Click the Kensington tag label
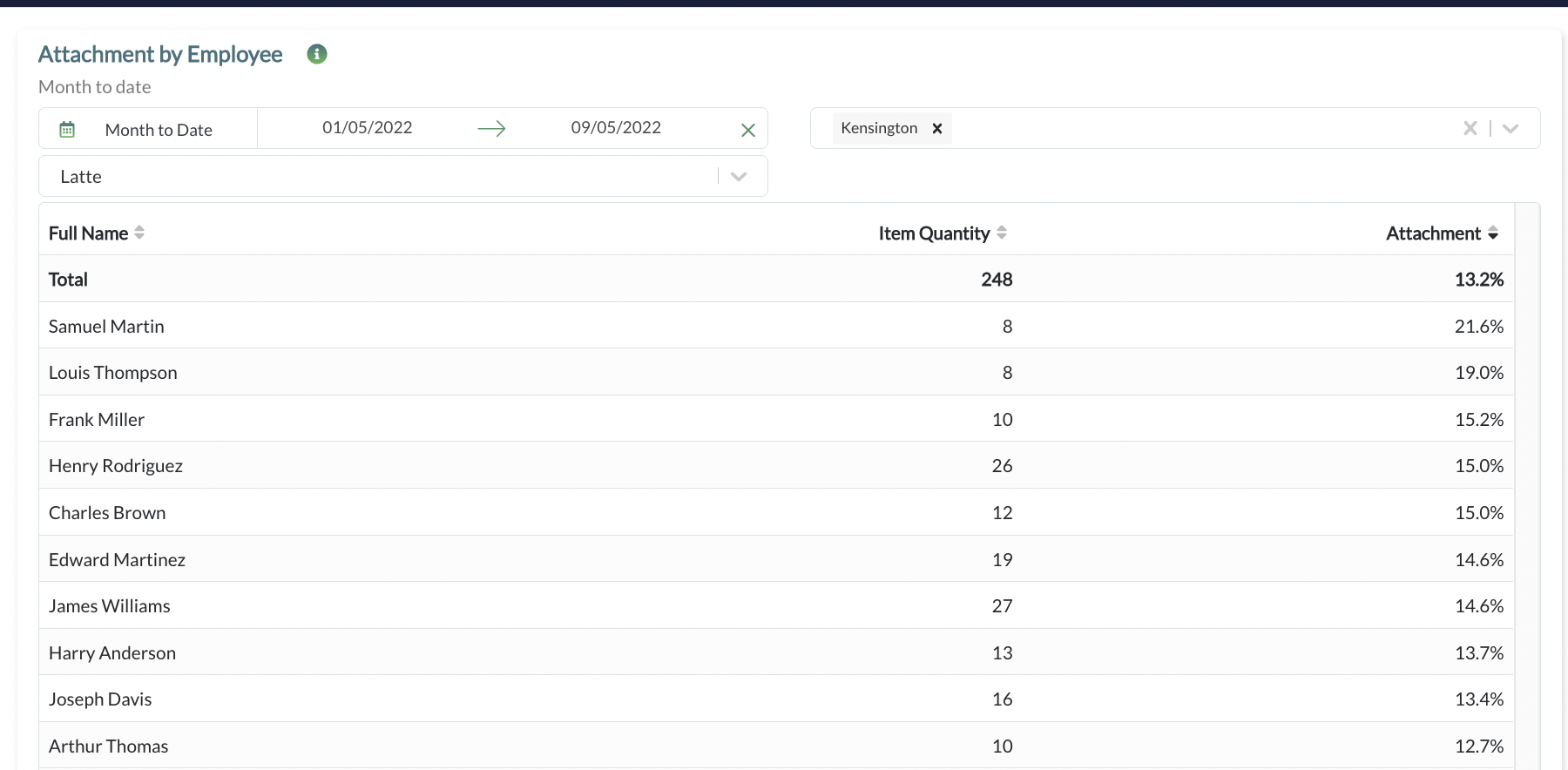 pyautogui.click(x=879, y=128)
